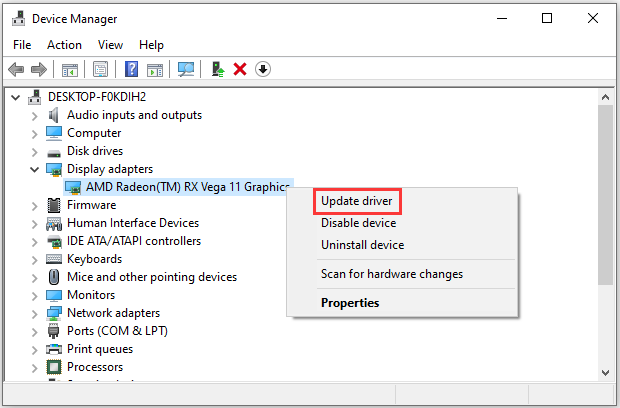
Task: Open the Properties toolbar icon
Action: tap(100, 70)
